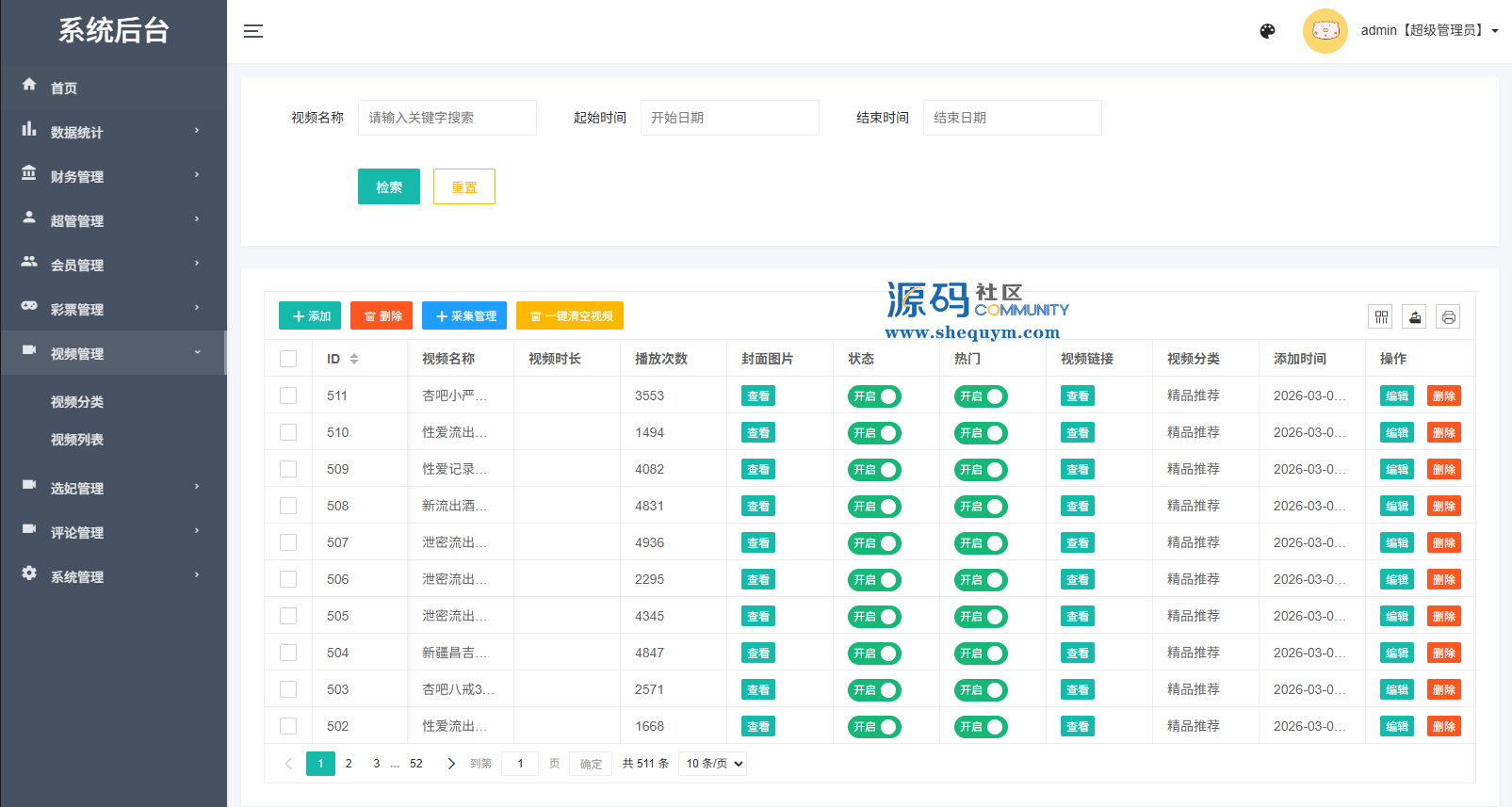Open 视频分类 in the sidebar
This screenshot has height=807, width=1512.
77,402
